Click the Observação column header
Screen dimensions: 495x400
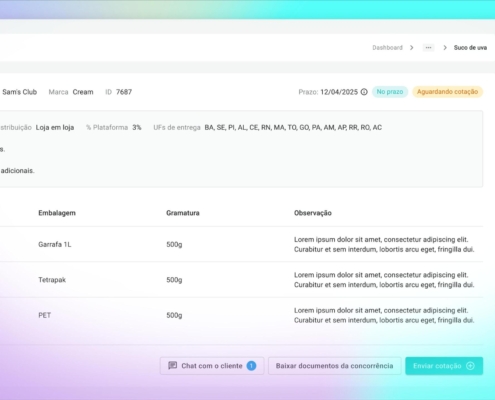point(313,213)
